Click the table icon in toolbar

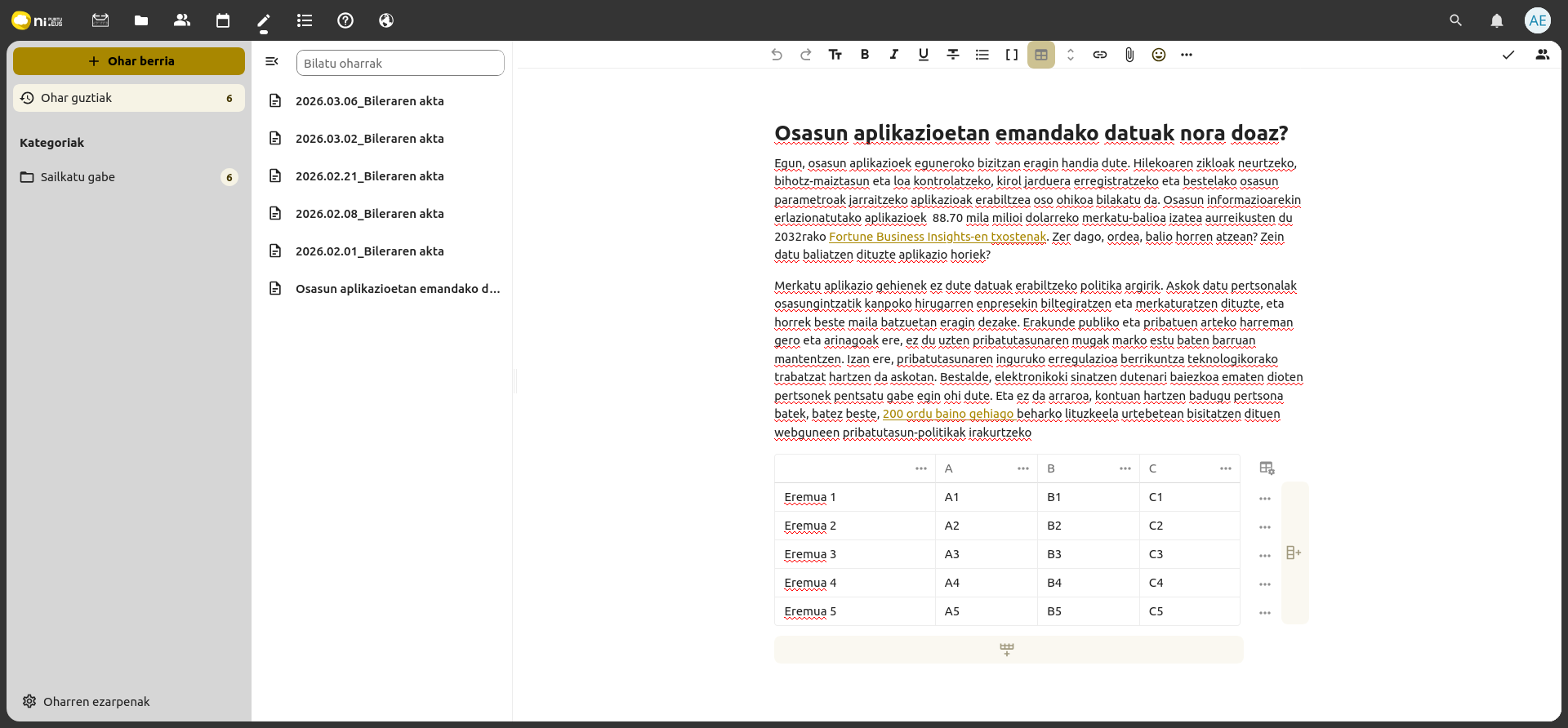tap(1040, 55)
